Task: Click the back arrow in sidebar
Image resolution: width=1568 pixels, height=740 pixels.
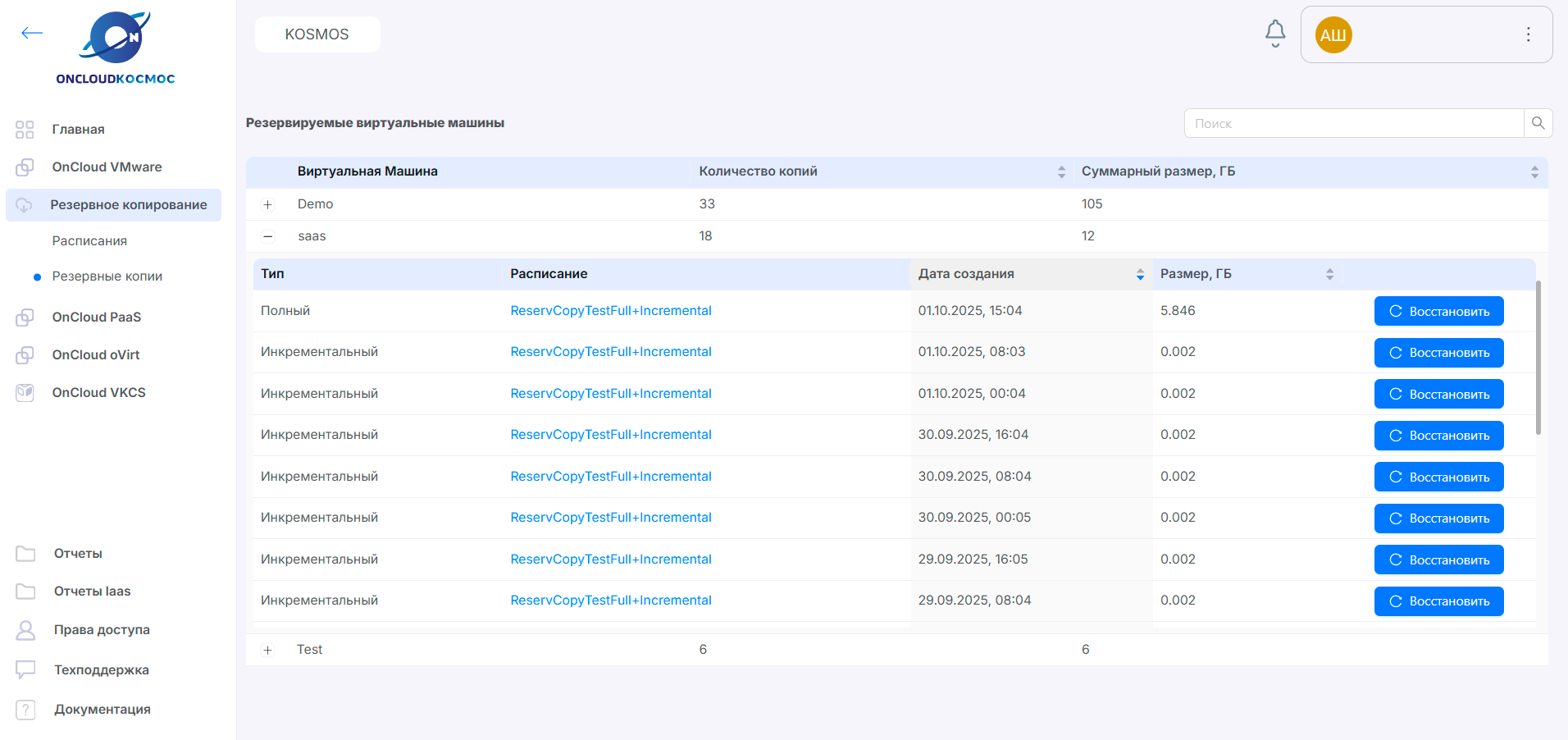Action: point(32,33)
